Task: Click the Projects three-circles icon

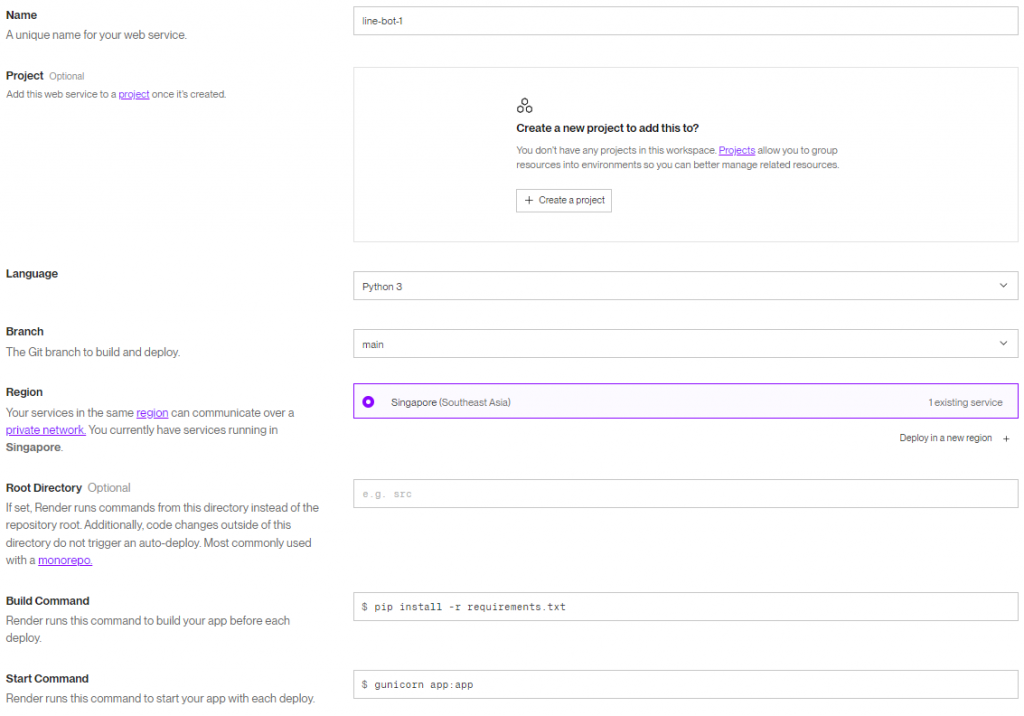Action: click(x=524, y=106)
